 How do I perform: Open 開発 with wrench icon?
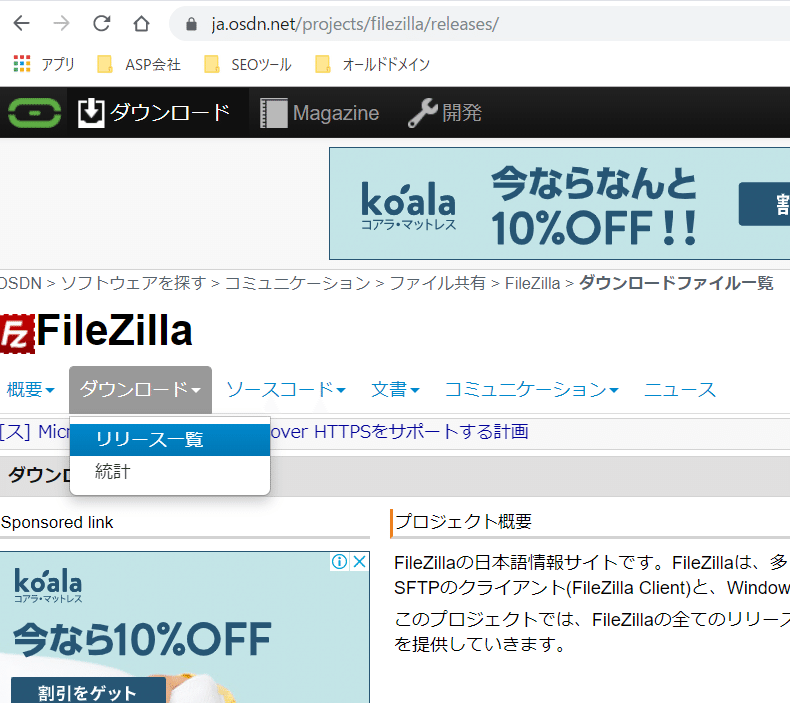(445, 112)
